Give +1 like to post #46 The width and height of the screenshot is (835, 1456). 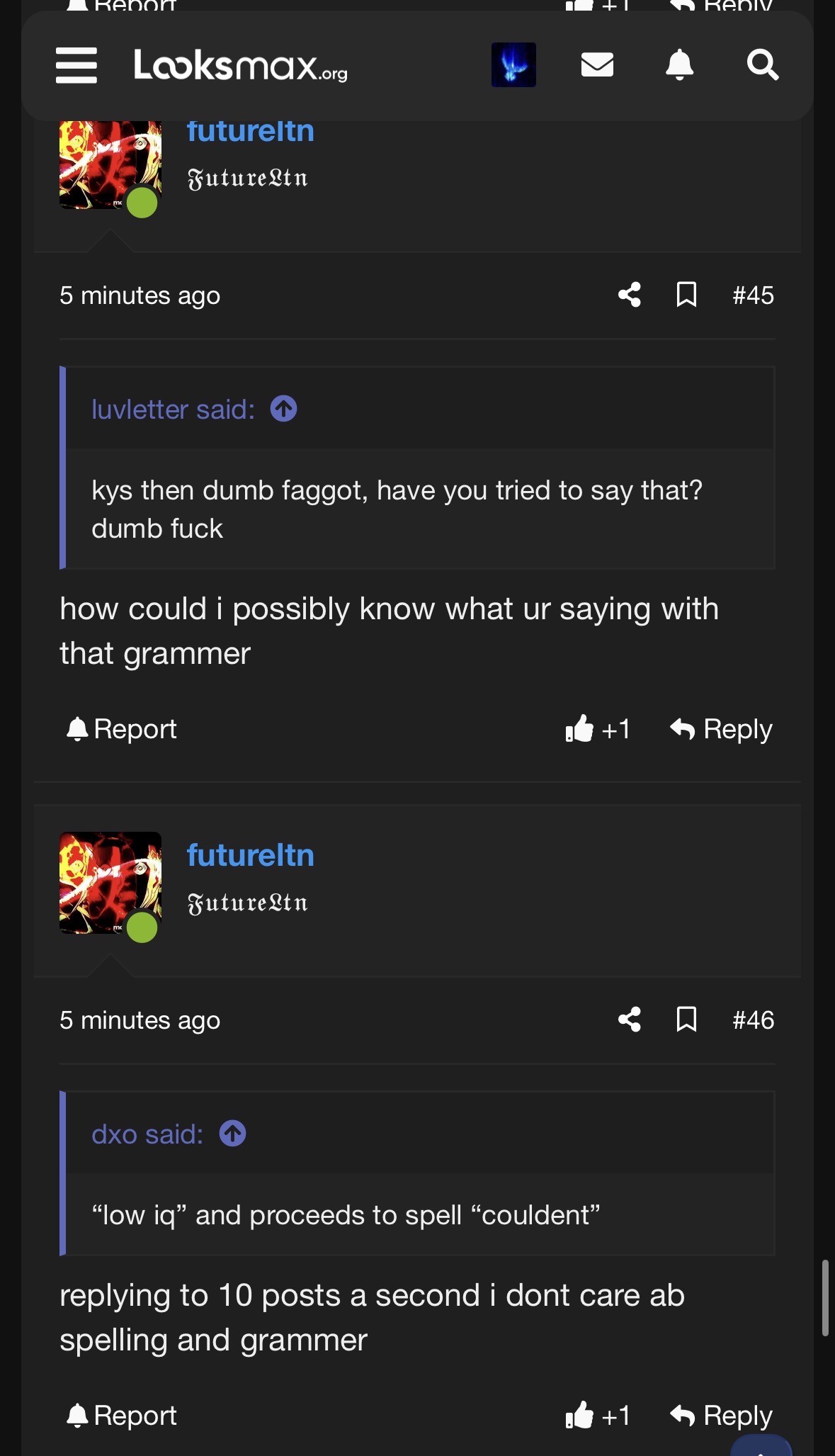pos(598,1415)
